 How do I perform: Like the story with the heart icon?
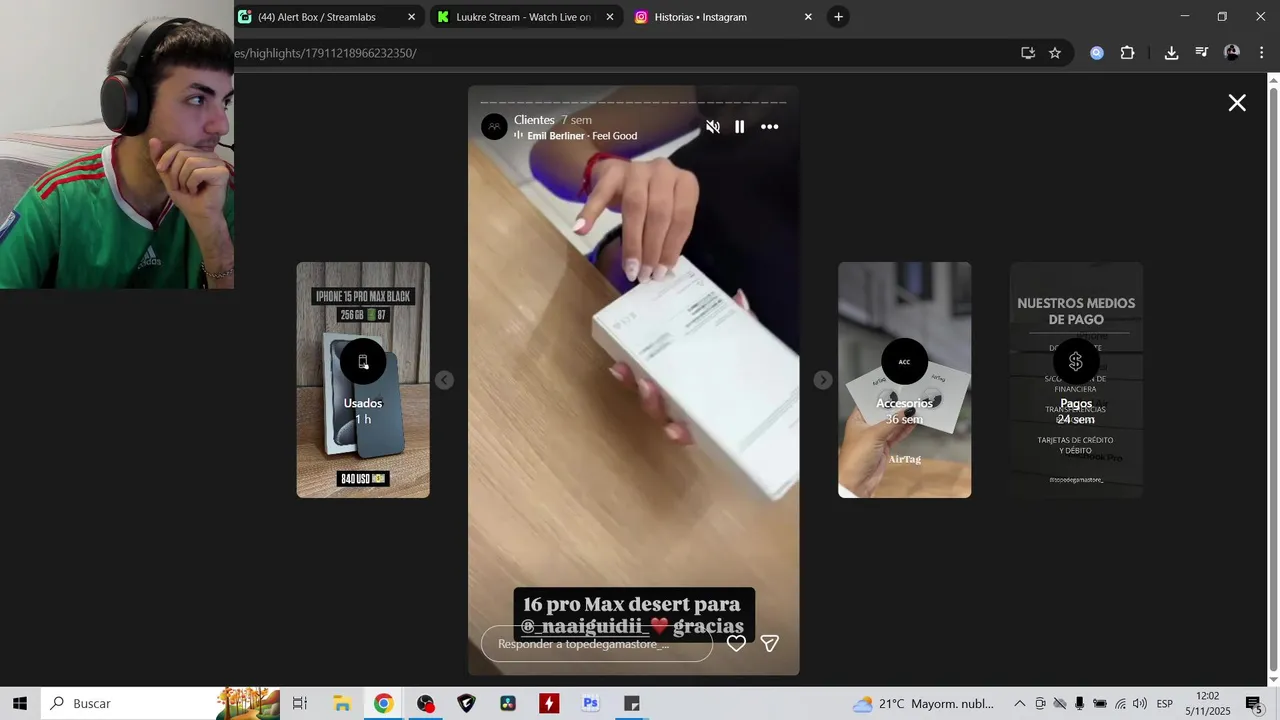point(736,644)
